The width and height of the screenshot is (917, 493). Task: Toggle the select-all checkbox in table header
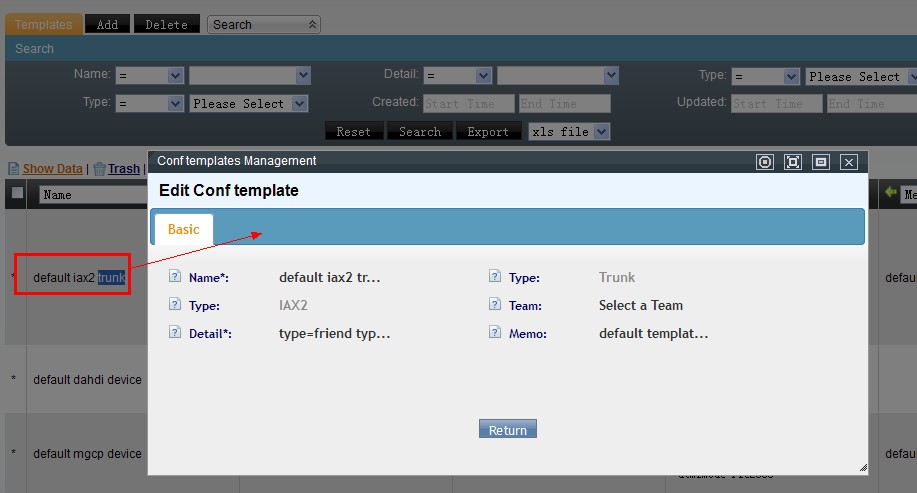coord(17,193)
